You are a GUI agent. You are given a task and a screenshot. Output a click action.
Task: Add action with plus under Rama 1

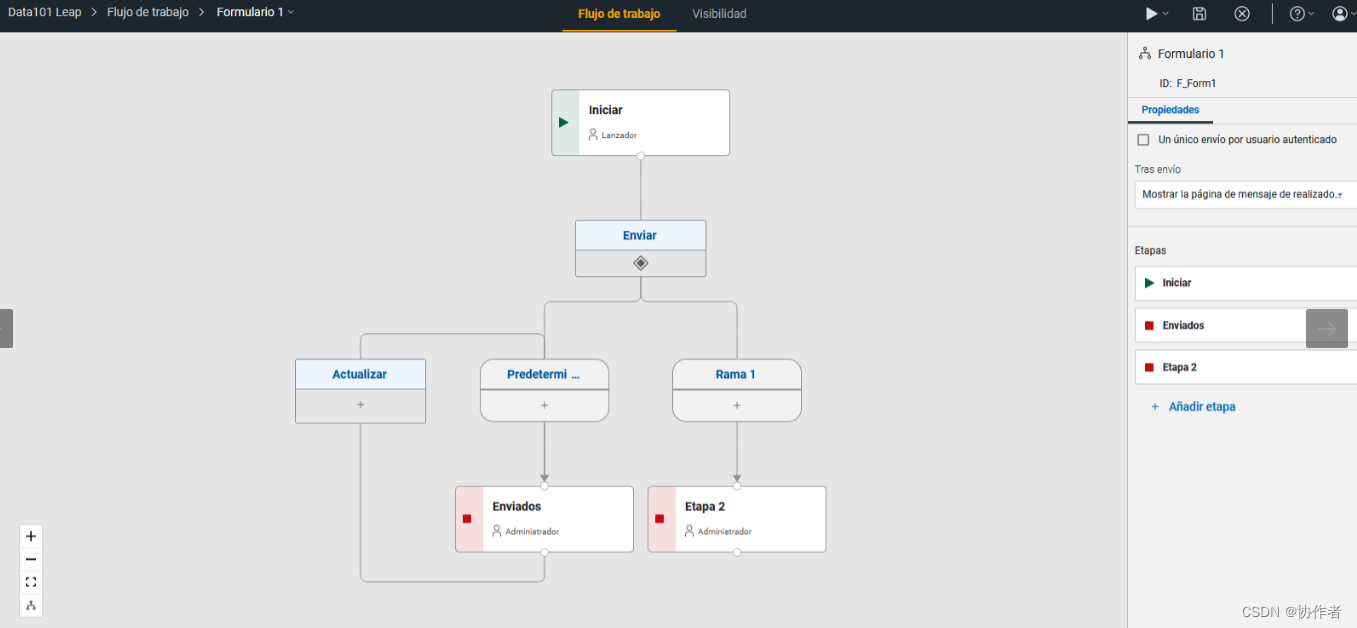(x=737, y=405)
